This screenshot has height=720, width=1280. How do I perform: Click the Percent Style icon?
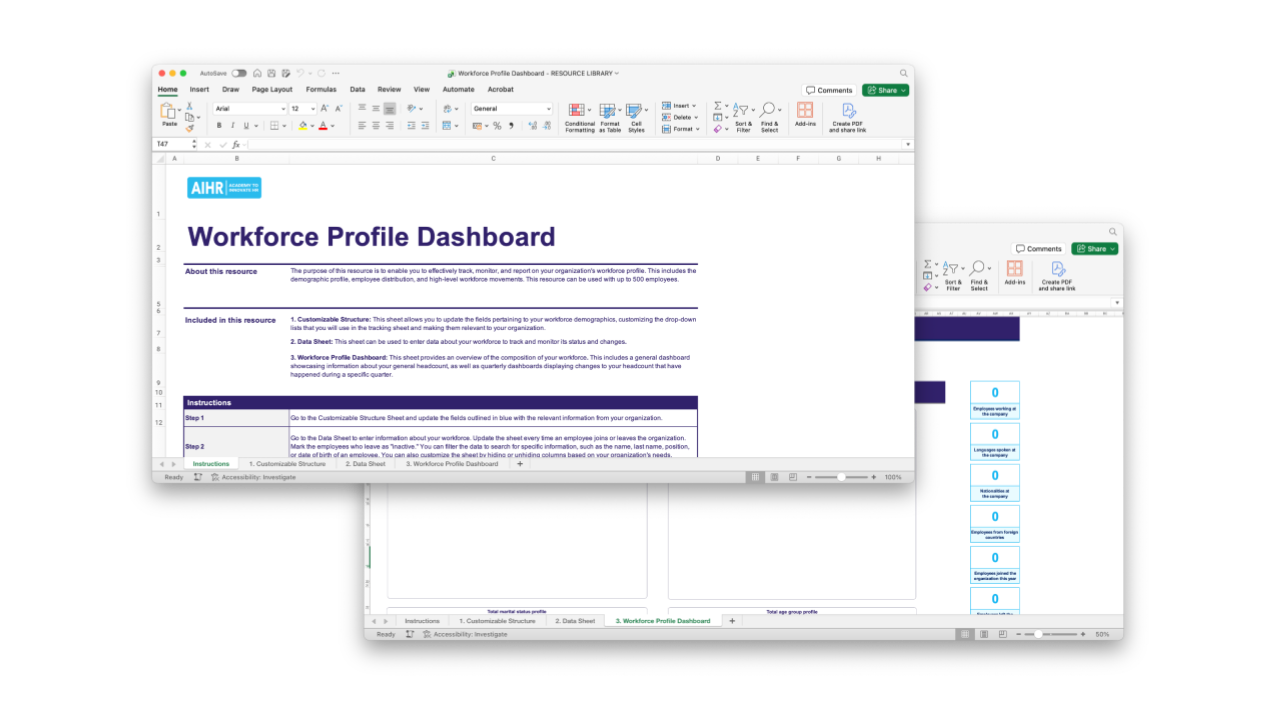497,126
